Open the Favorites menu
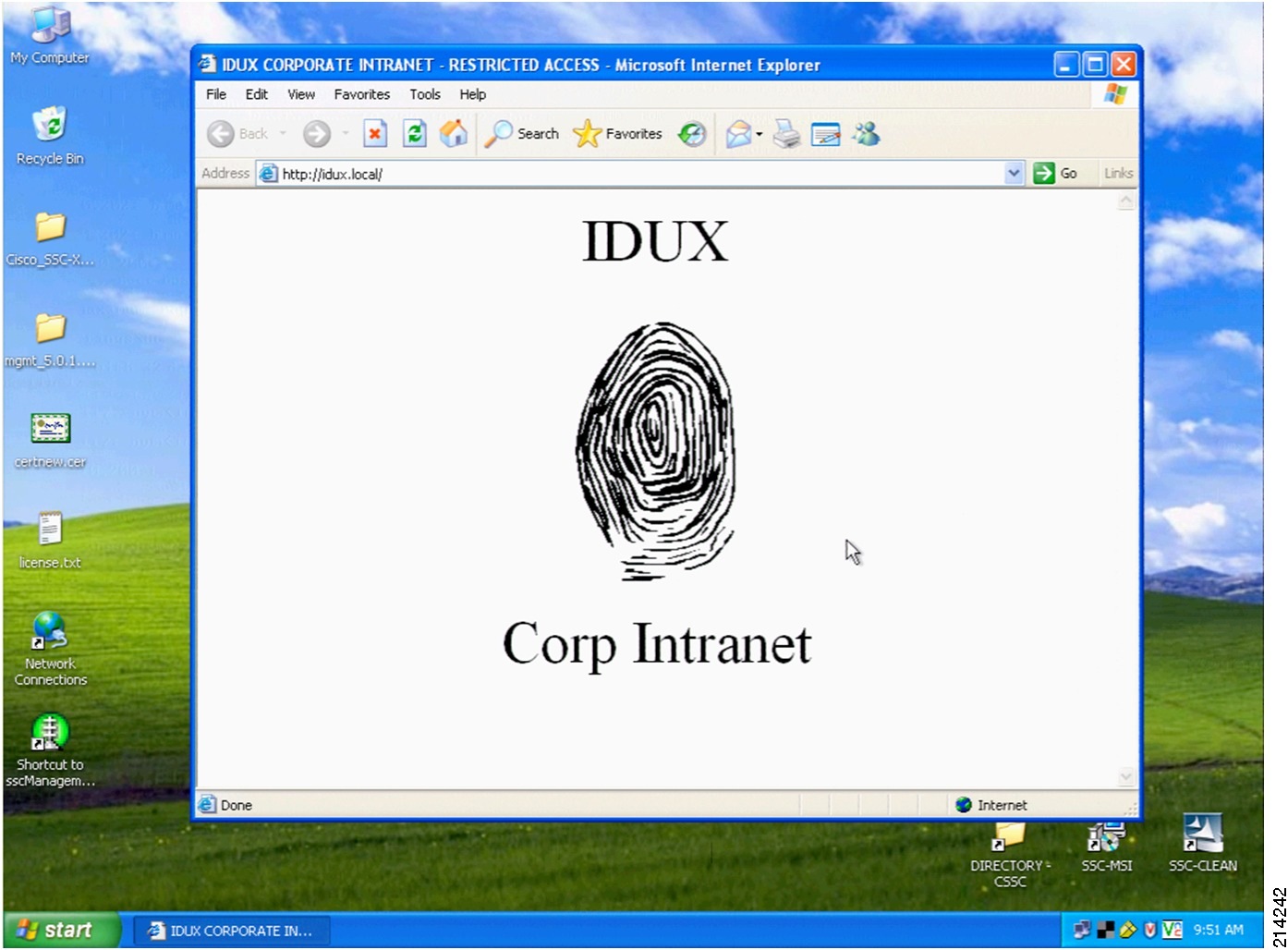This screenshot has width=1288, height=950. (362, 94)
